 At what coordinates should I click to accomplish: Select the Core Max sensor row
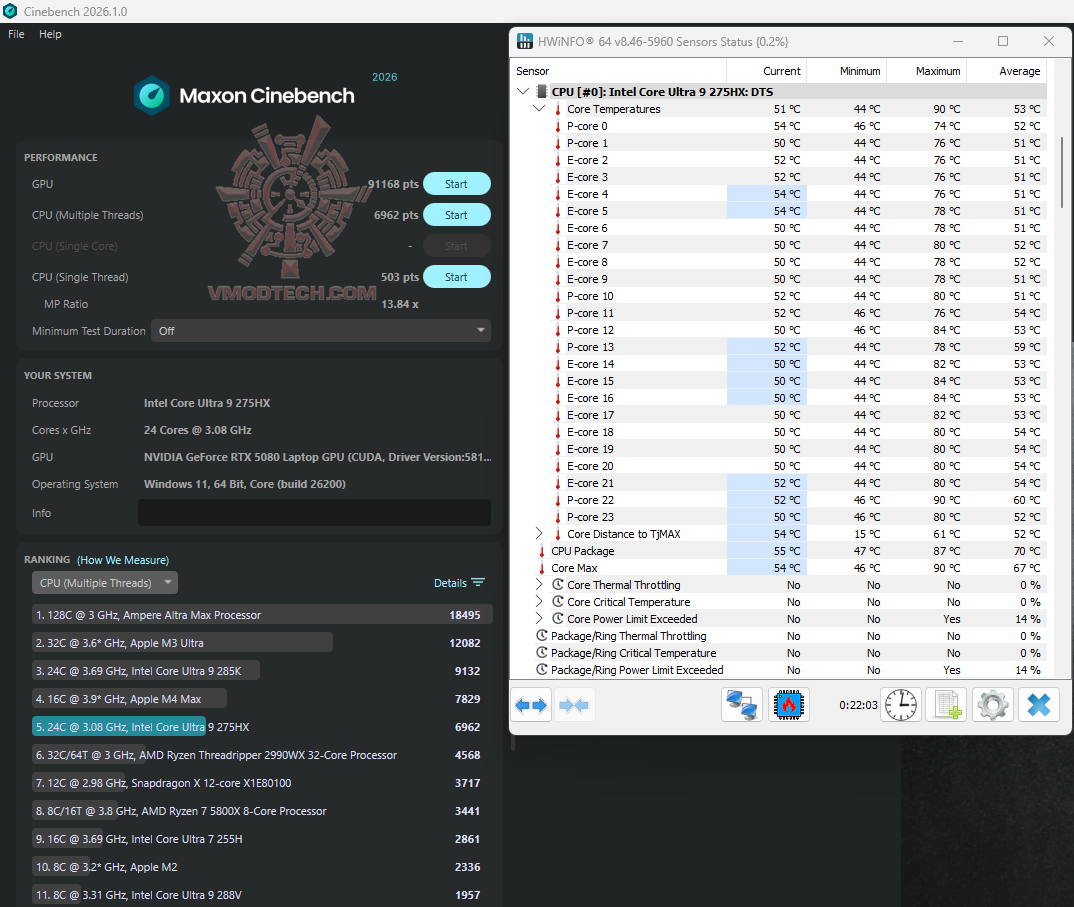779,568
